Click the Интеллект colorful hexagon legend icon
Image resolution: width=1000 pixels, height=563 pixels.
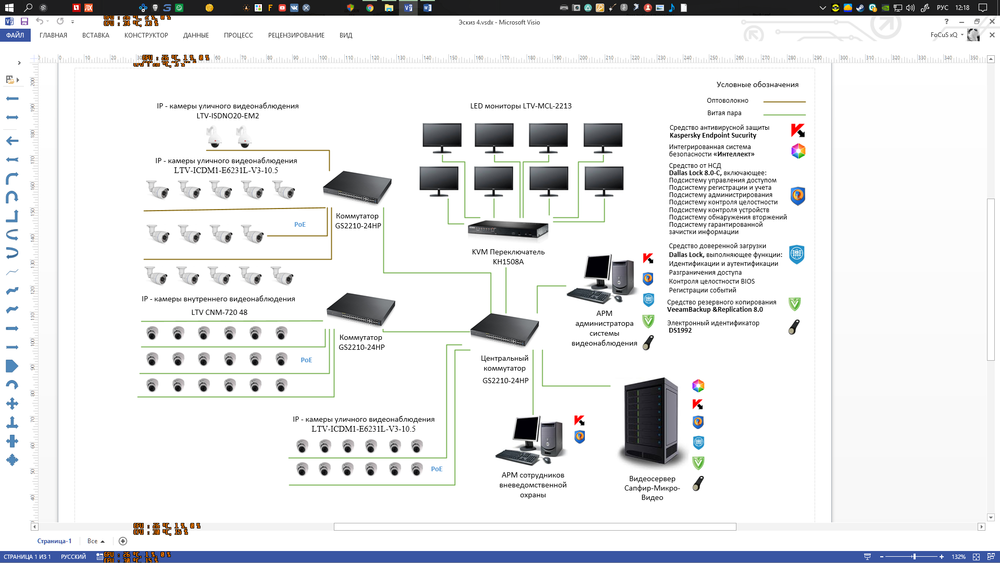point(798,151)
